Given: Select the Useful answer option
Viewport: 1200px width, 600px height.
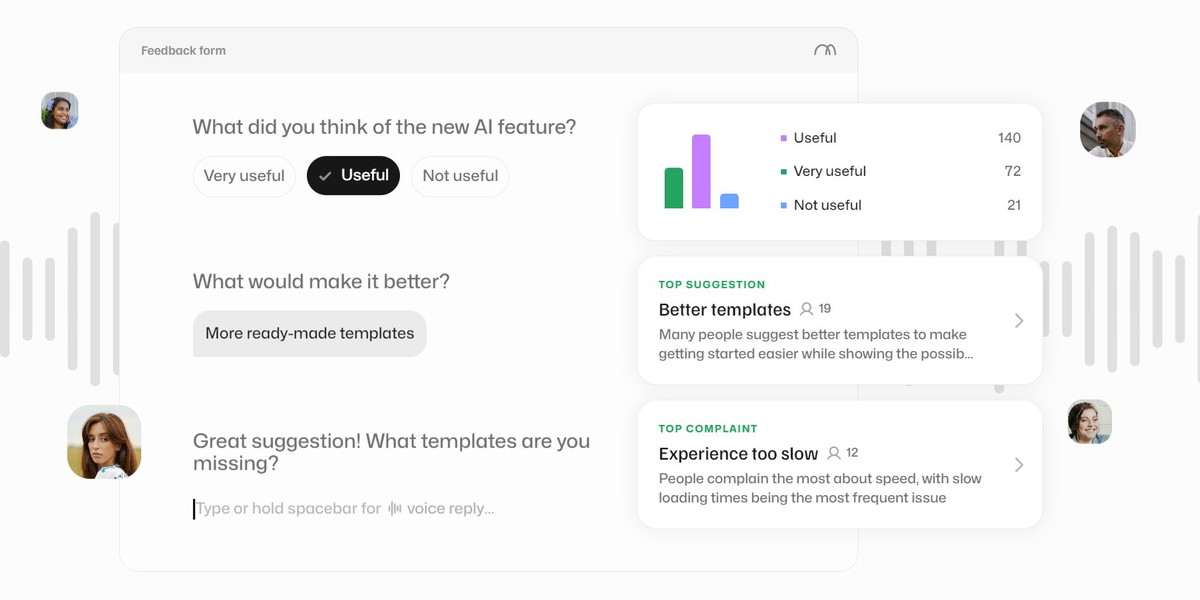Looking at the screenshot, I should coord(354,176).
